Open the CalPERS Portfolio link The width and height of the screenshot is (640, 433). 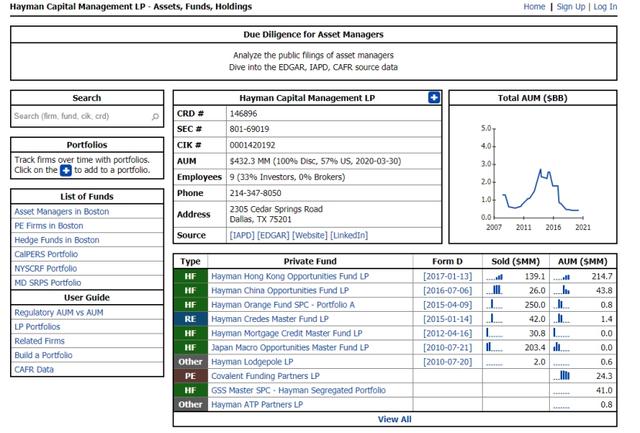[46, 254]
